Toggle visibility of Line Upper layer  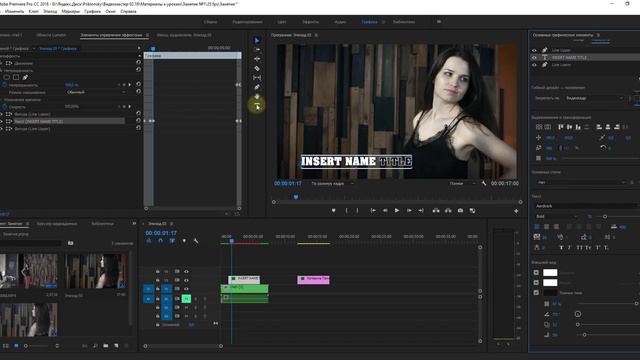[x=534, y=50]
